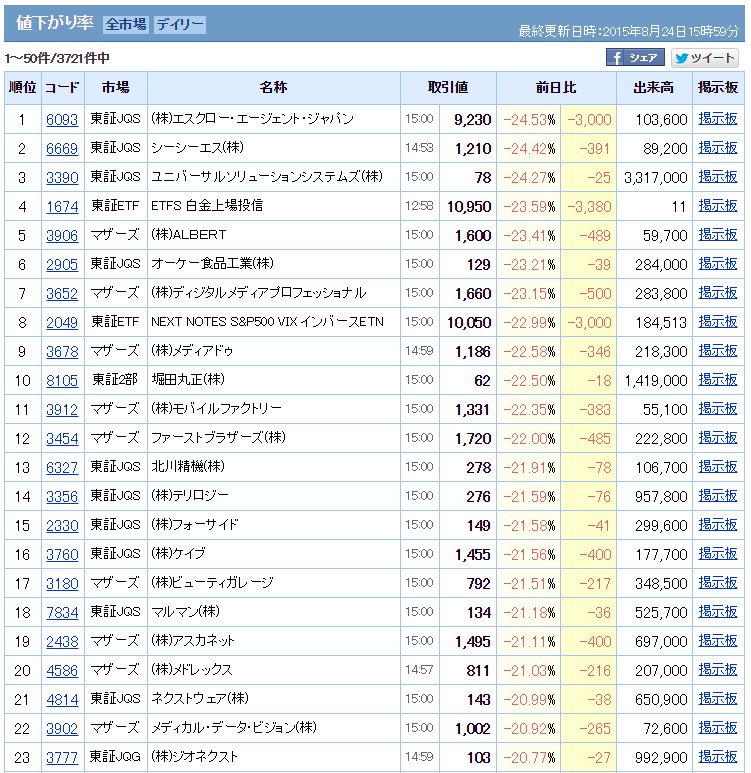The image size is (751, 773).
Task: Select the デイリー tab
Action: tap(180, 24)
